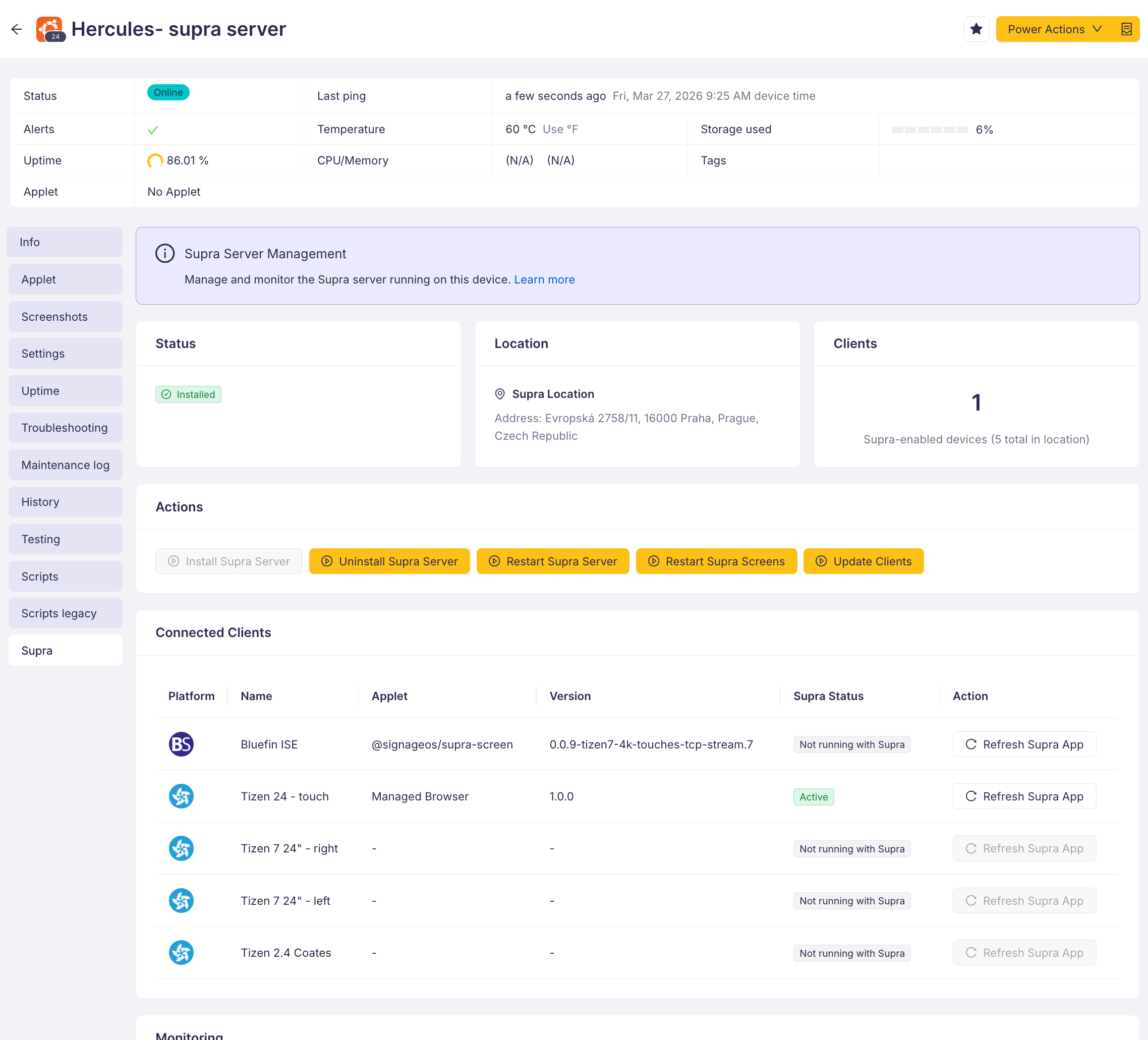Viewport: 1148px width, 1040px height.
Task: Click the Tizen 2.4 Coates platform icon
Action: [x=181, y=952]
